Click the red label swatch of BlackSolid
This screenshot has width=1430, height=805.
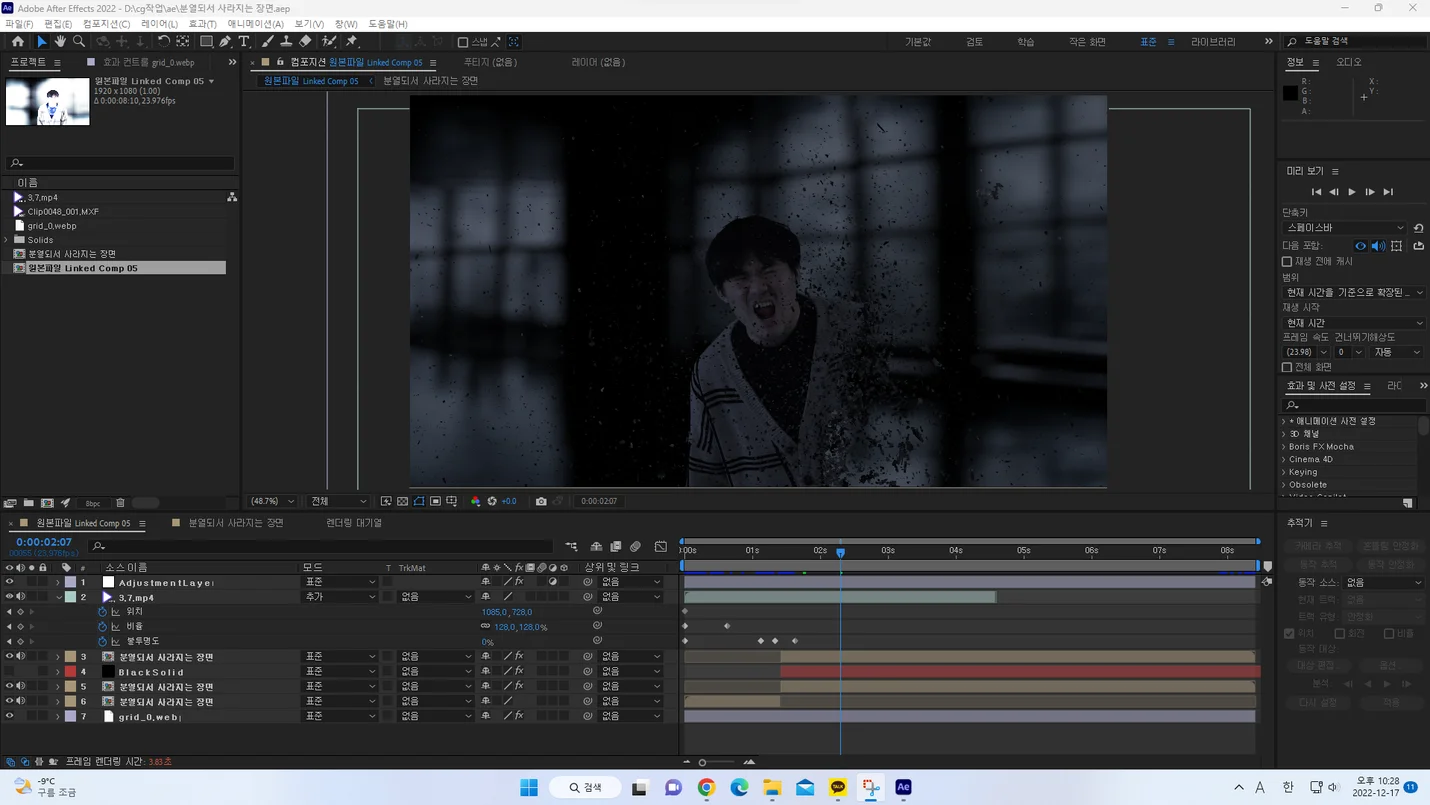click(70, 672)
